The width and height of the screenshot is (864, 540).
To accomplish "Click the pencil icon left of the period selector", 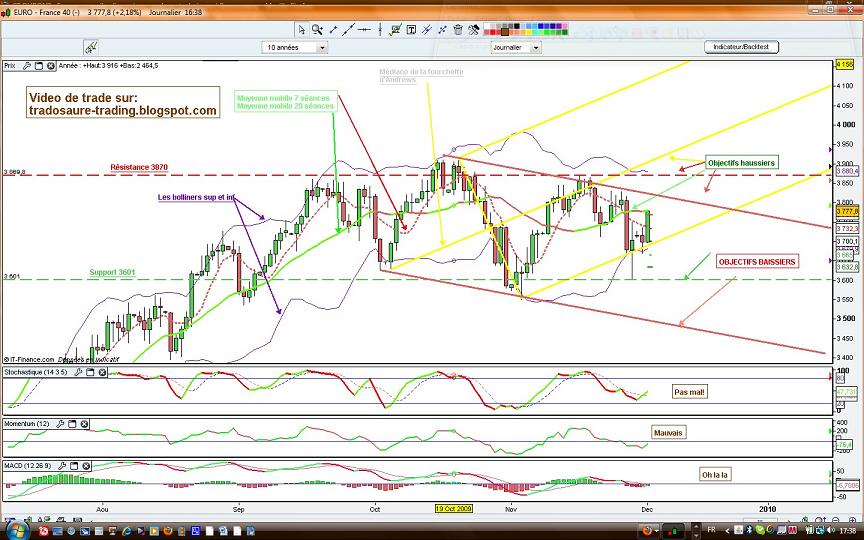I will tap(91, 47).
